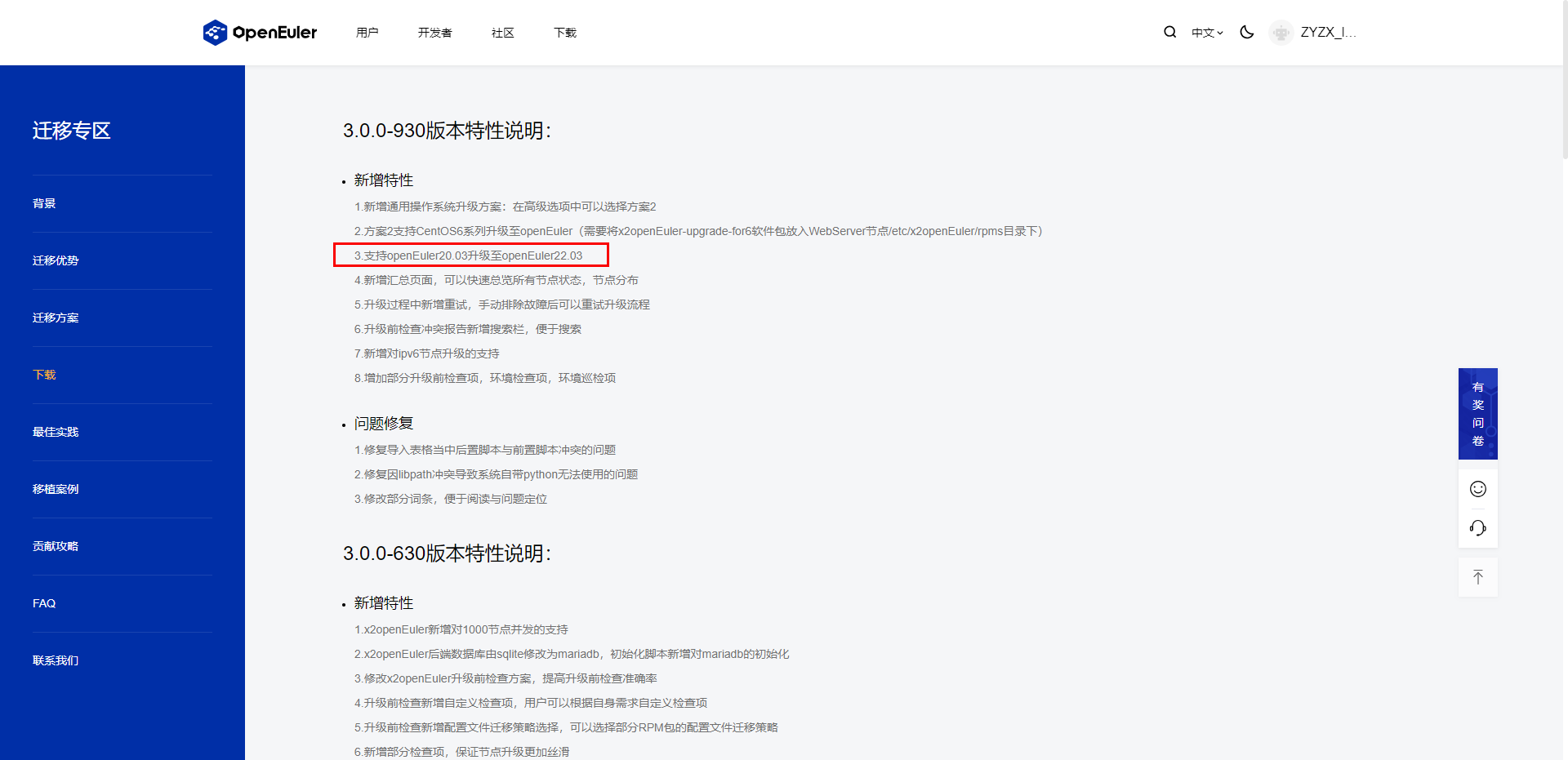The image size is (1568, 760).
Task: Open 最佳实践 sidebar item
Action: [x=56, y=432]
